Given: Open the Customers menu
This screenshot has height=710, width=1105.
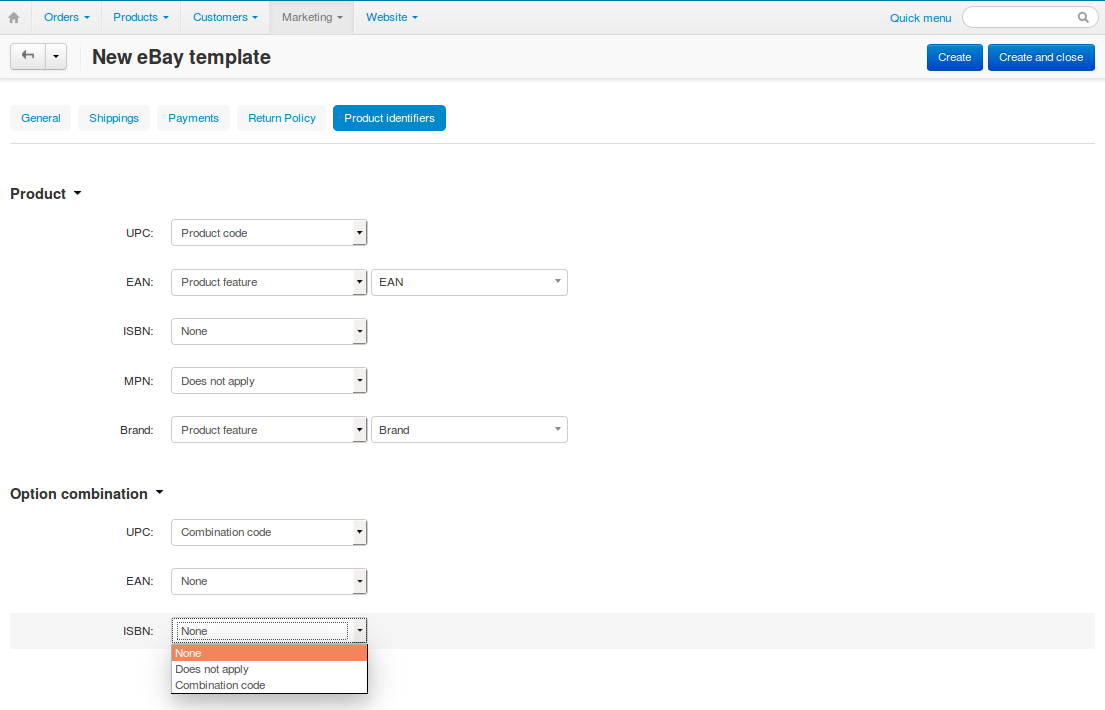Looking at the screenshot, I should (226, 18).
